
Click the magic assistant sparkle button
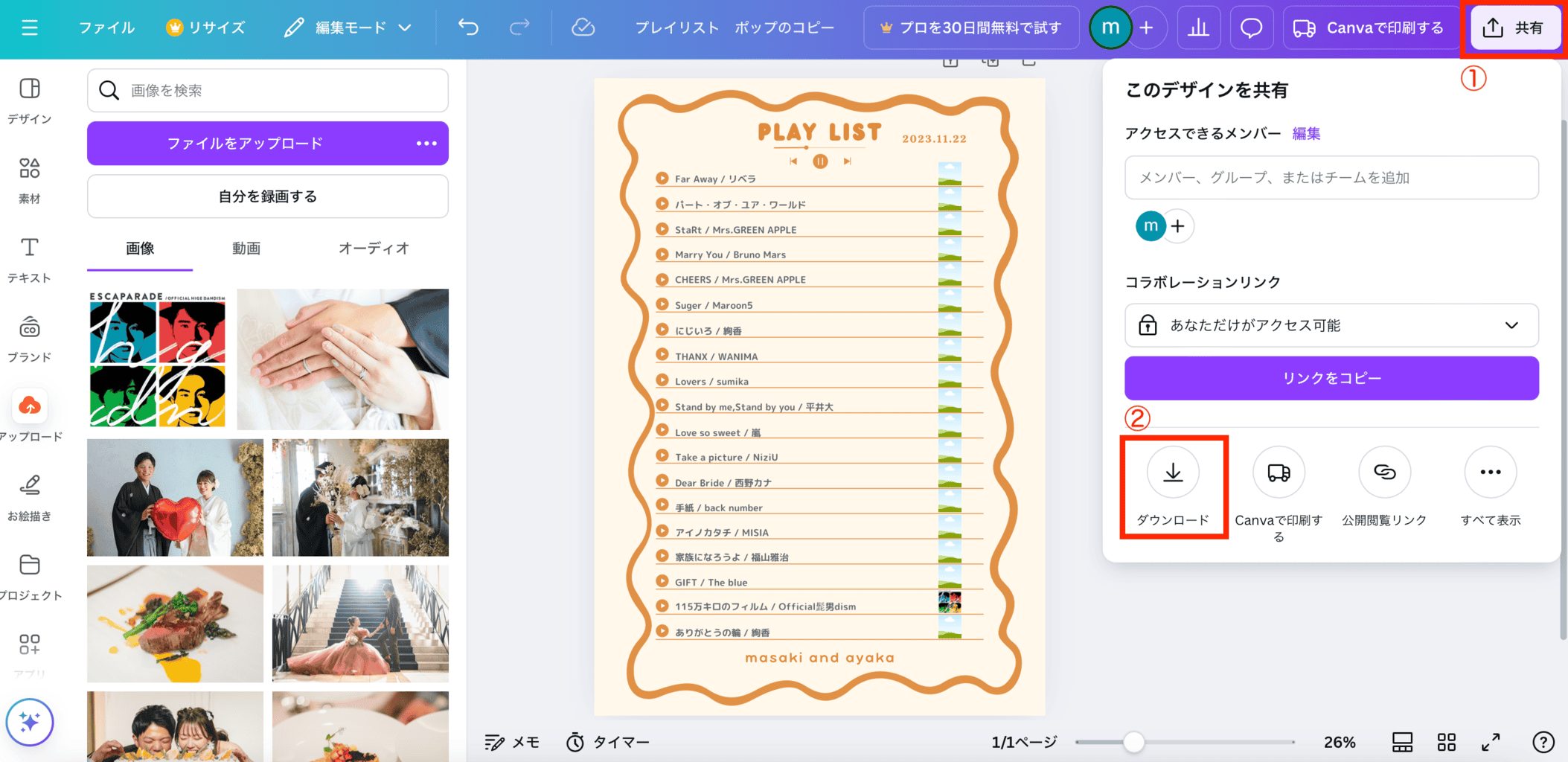[x=30, y=721]
